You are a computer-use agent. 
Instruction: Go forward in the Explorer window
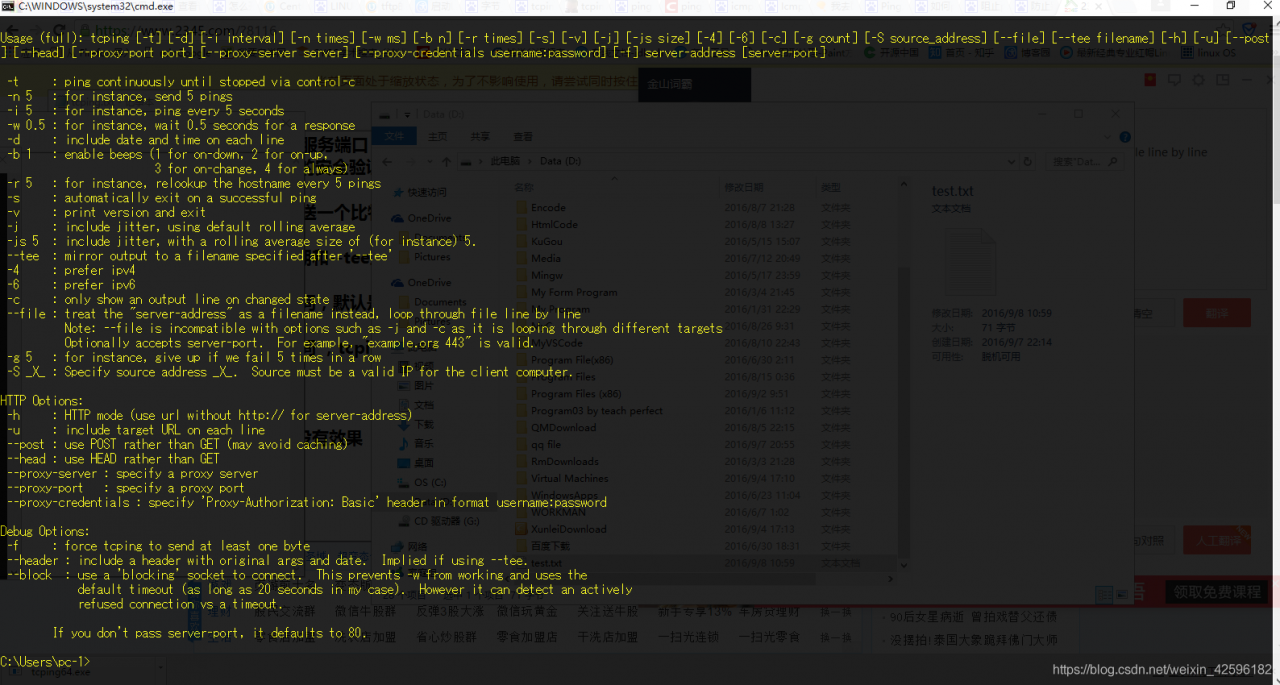409,161
